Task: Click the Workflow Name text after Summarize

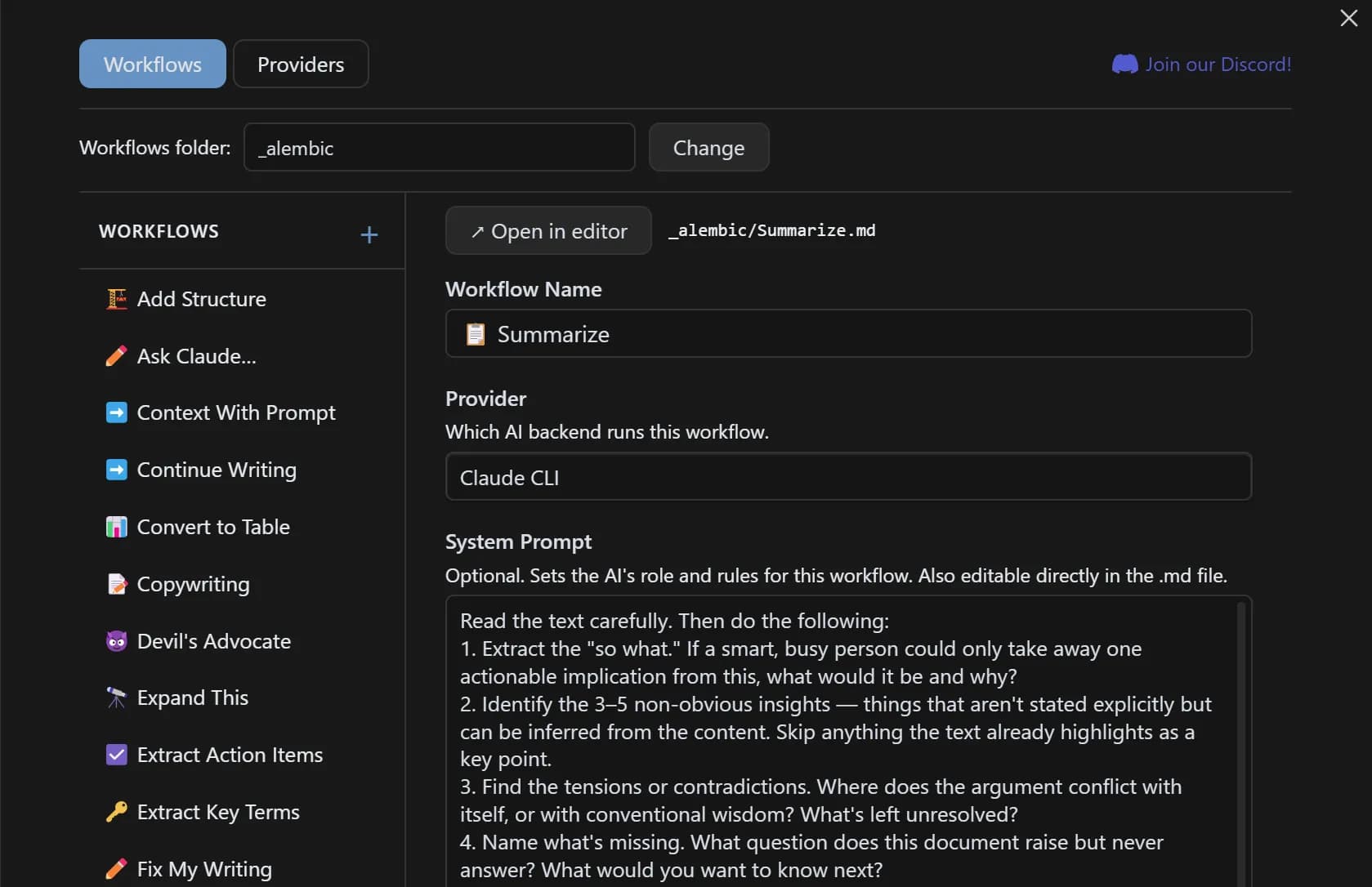Action: tap(848, 333)
